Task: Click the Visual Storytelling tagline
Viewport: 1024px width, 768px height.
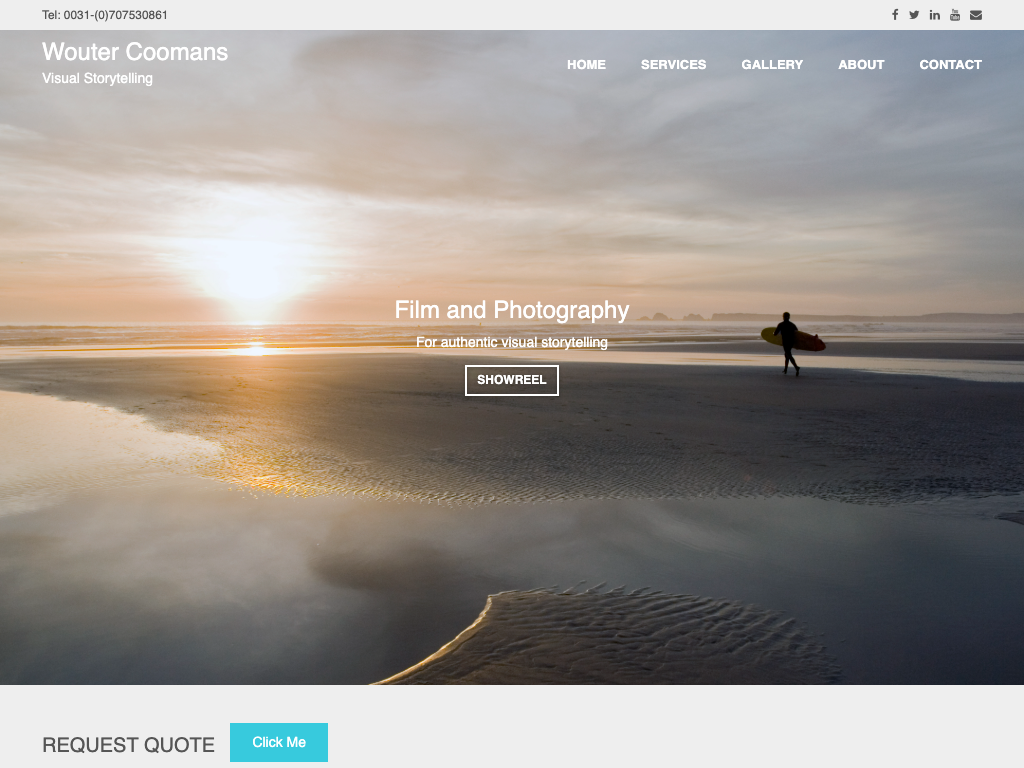Action: (97, 78)
